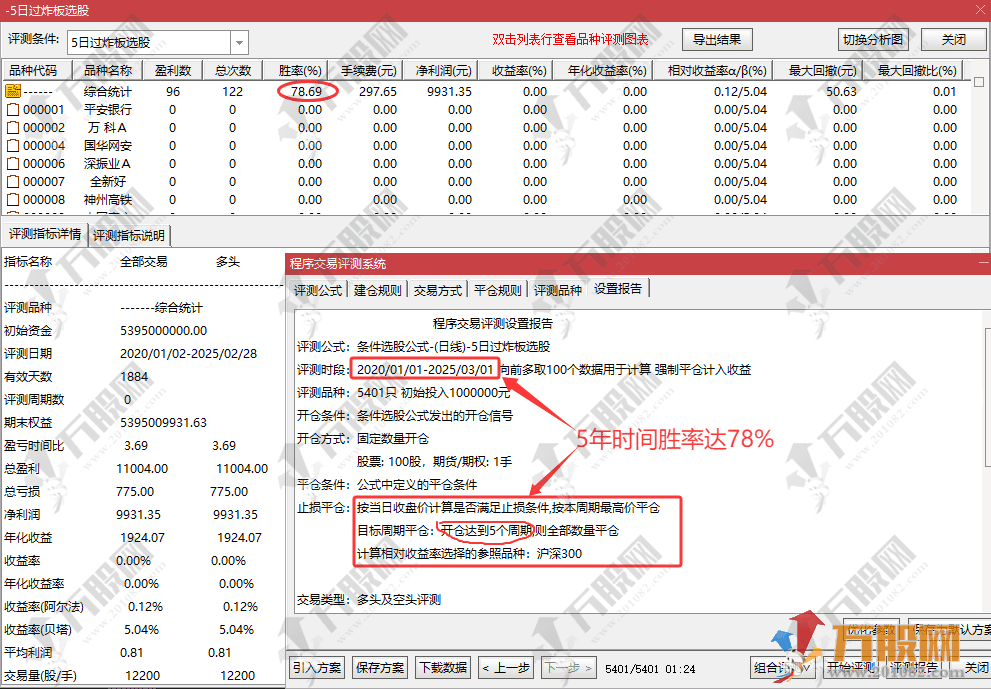
Task: Sort by the 胜率(%) column header
Action: (x=300, y=71)
